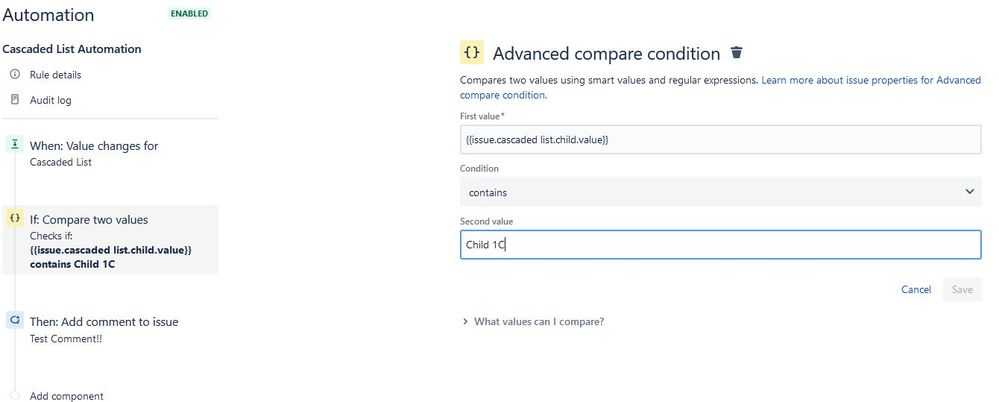
Task: Select the If: Compare two values component
Action: (x=110, y=240)
